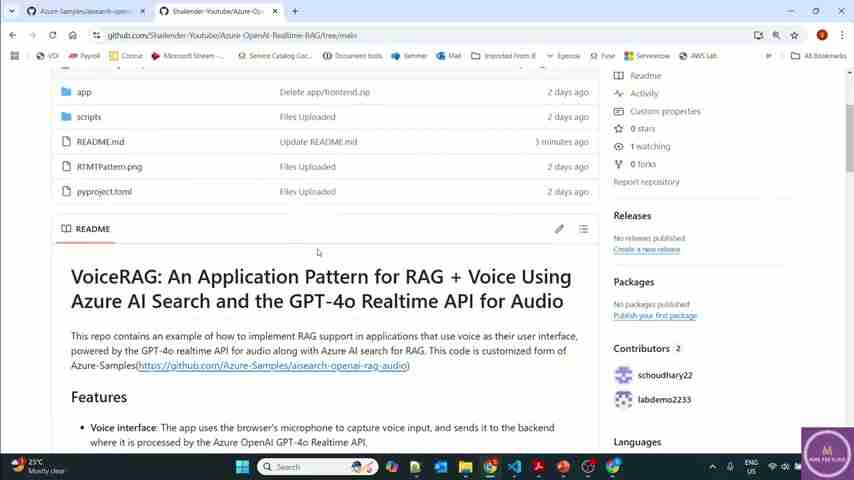This screenshot has height=480, width=854.
Task: Open the All Bookmarks folder
Action: (x=819, y=56)
